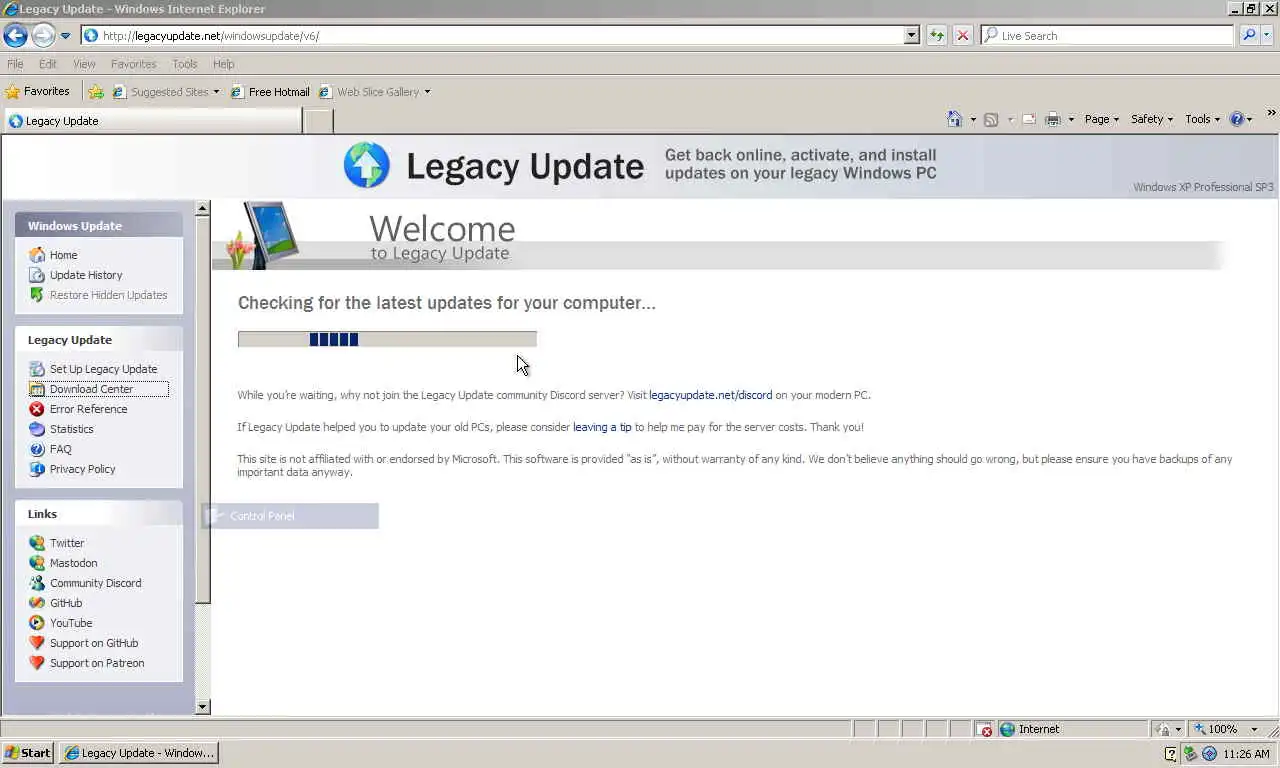Open the Edit menu

pyautogui.click(x=48, y=64)
